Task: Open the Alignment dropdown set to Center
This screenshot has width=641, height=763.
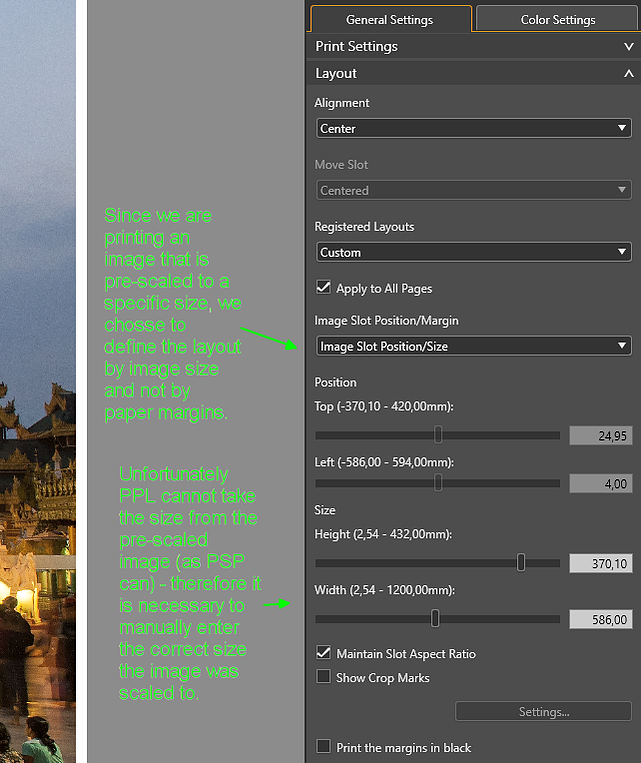Action: (x=474, y=128)
